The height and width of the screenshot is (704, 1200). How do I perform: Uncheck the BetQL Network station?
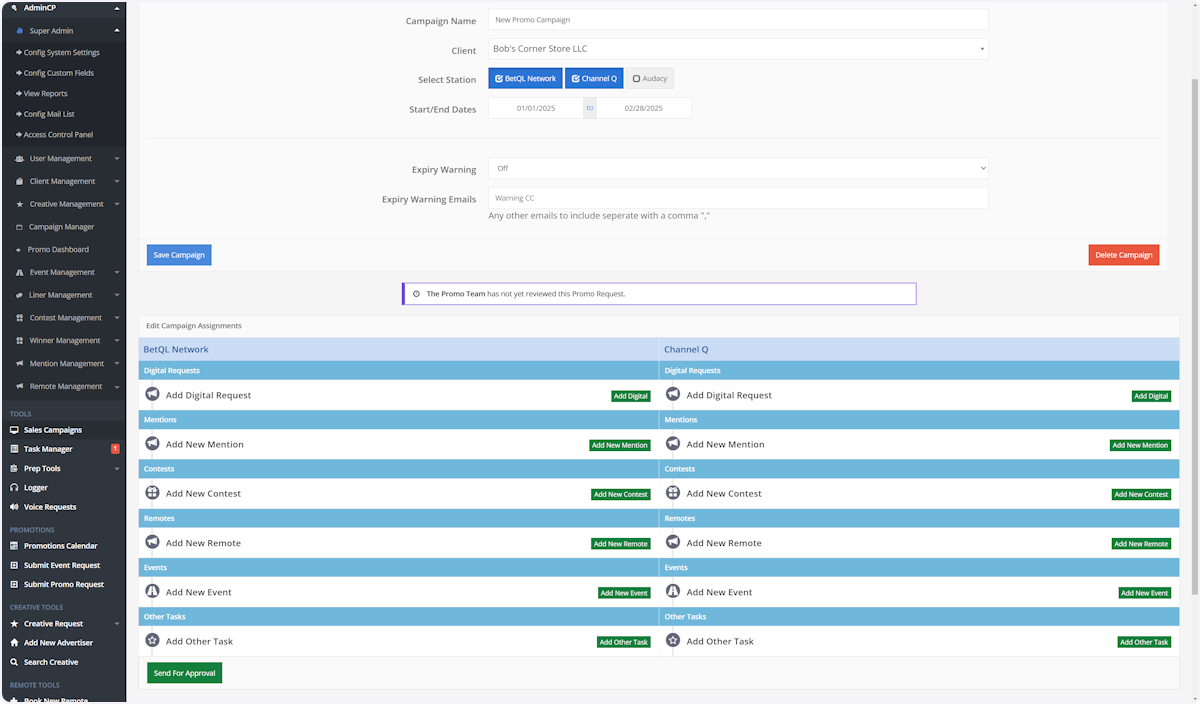pos(525,78)
